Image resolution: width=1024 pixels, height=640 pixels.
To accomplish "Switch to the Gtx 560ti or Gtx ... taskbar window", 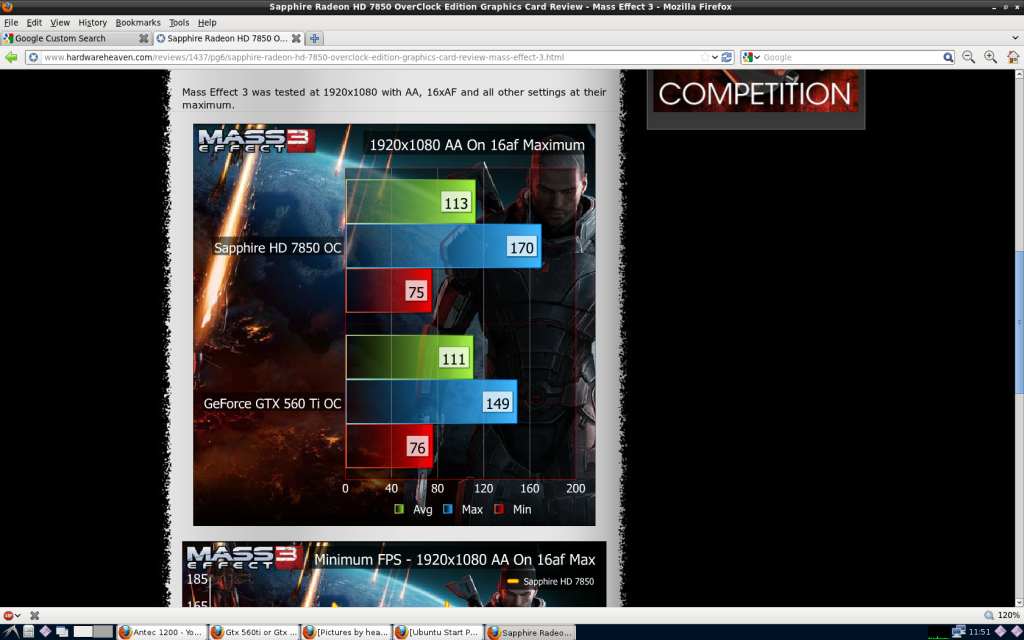I will coord(253,632).
